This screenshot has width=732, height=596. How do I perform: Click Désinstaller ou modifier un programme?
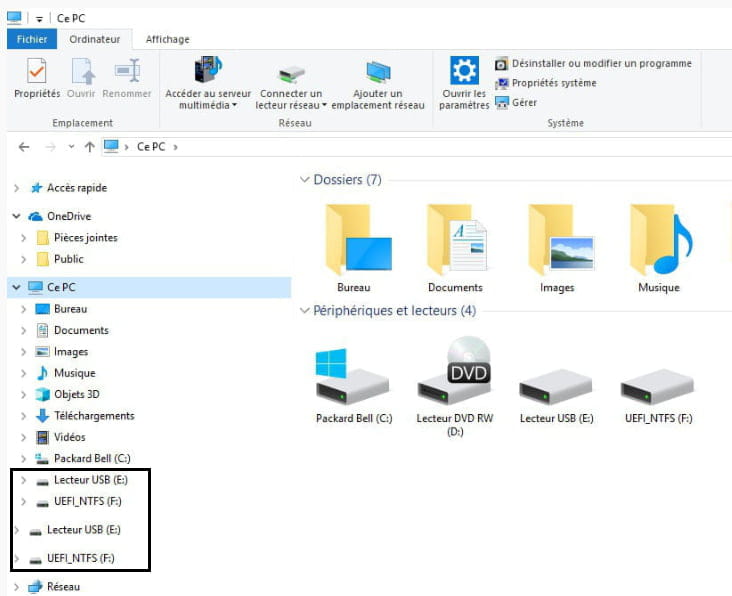(x=593, y=63)
